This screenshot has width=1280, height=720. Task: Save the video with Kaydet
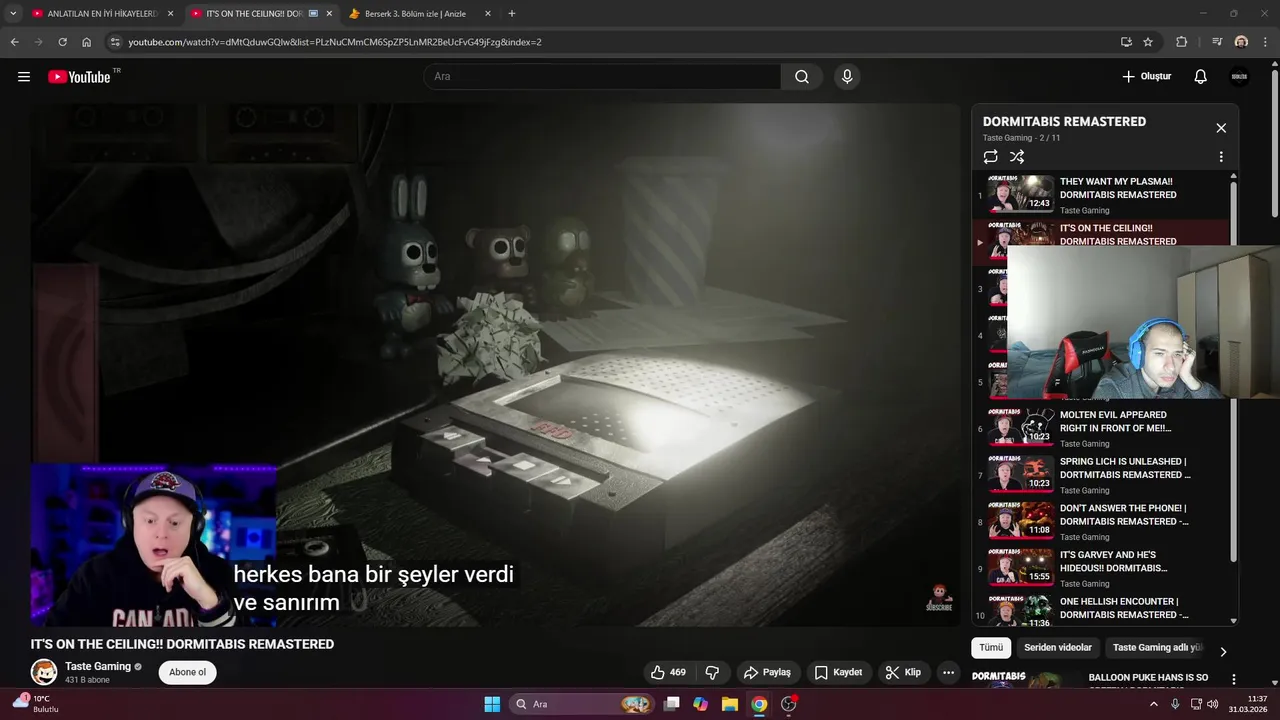(838, 672)
